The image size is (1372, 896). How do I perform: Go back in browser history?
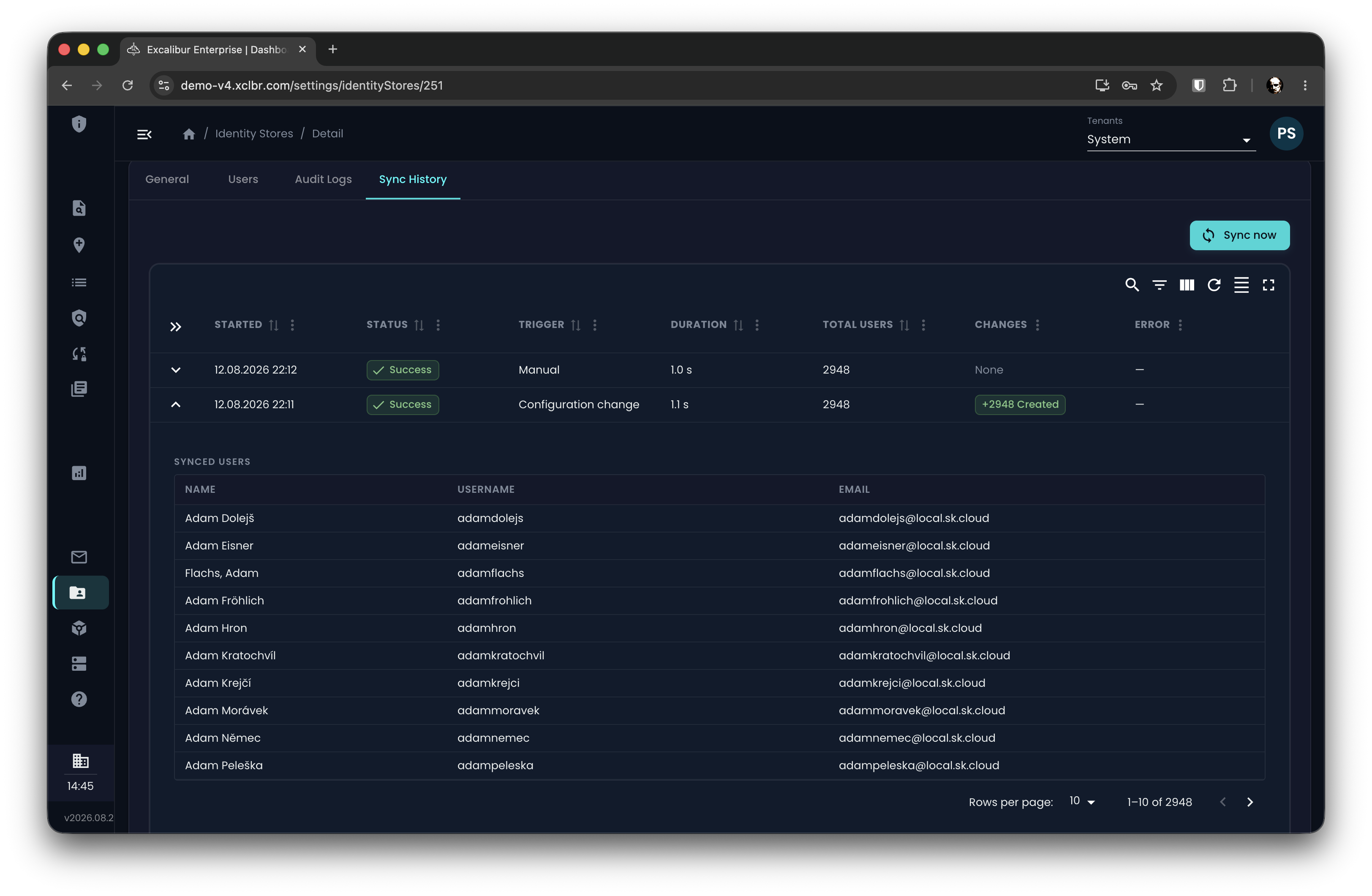(66, 85)
